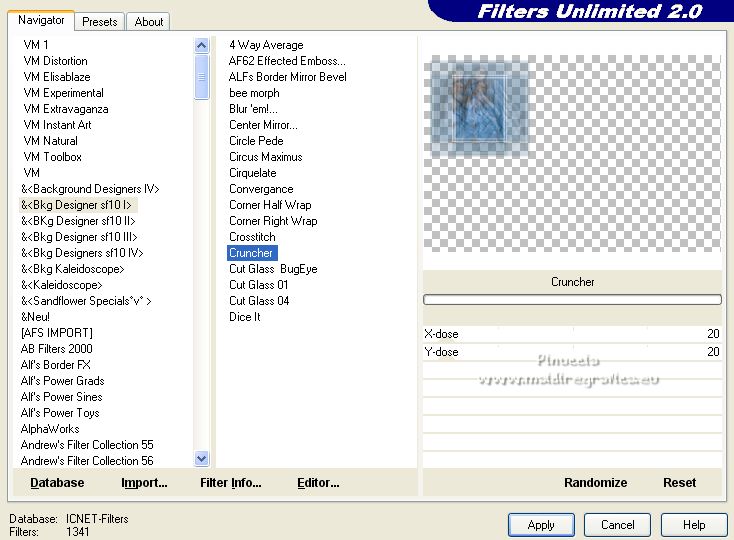This screenshot has height=540, width=734.
Task: Click the Randomize button
Action: click(595, 482)
